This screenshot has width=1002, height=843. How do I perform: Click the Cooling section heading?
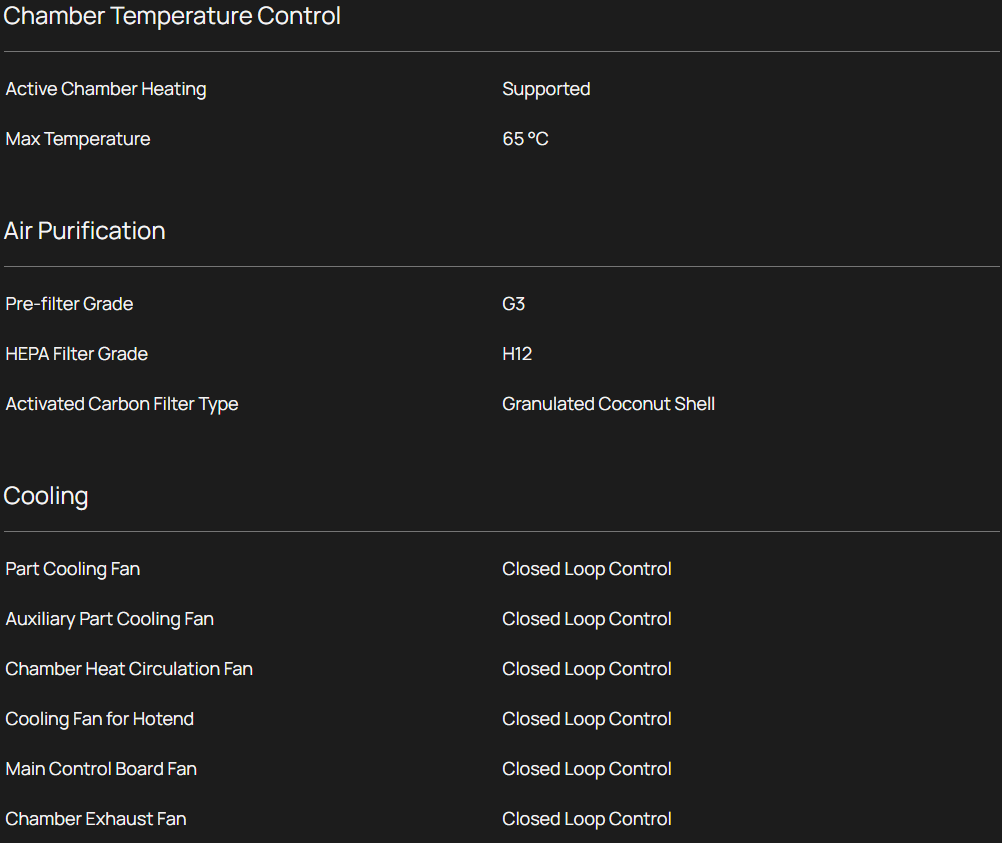click(46, 496)
